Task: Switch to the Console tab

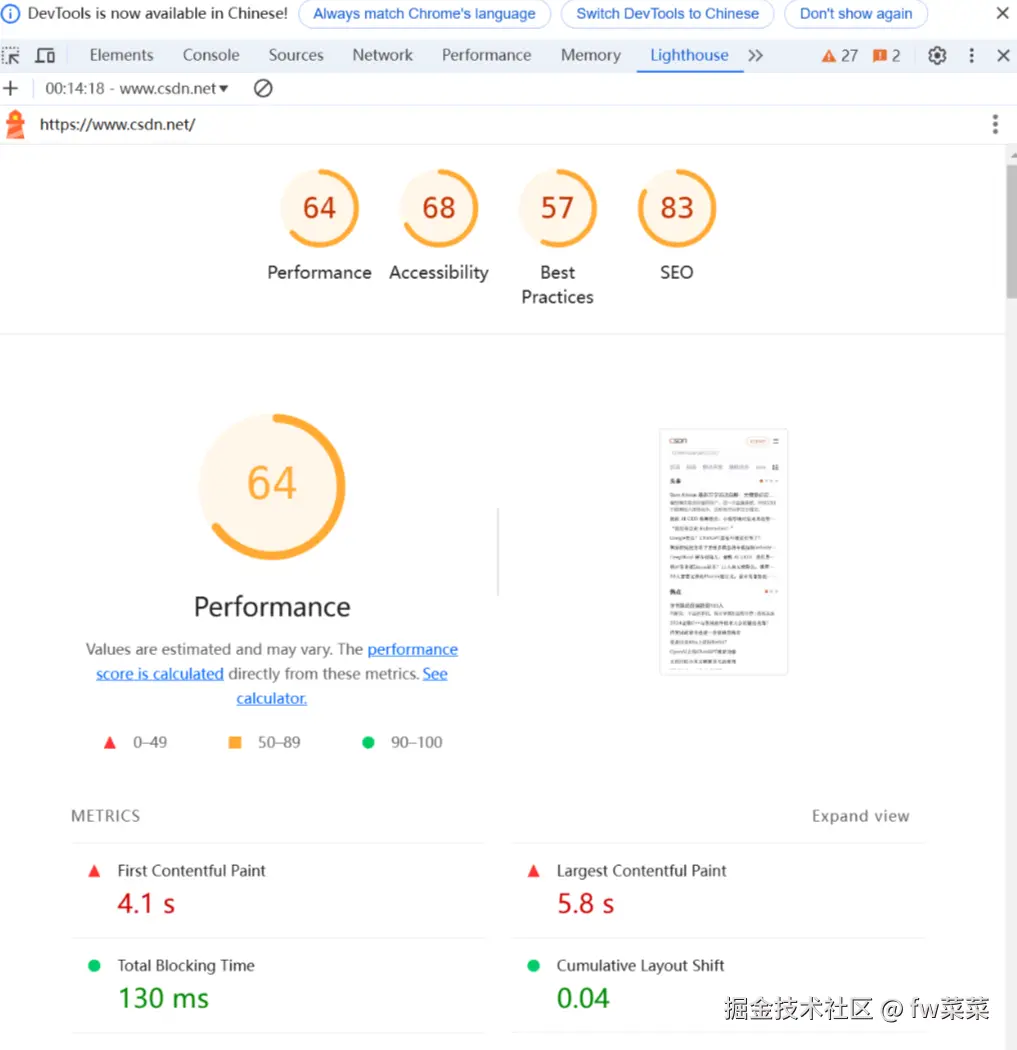Action: pos(211,56)
